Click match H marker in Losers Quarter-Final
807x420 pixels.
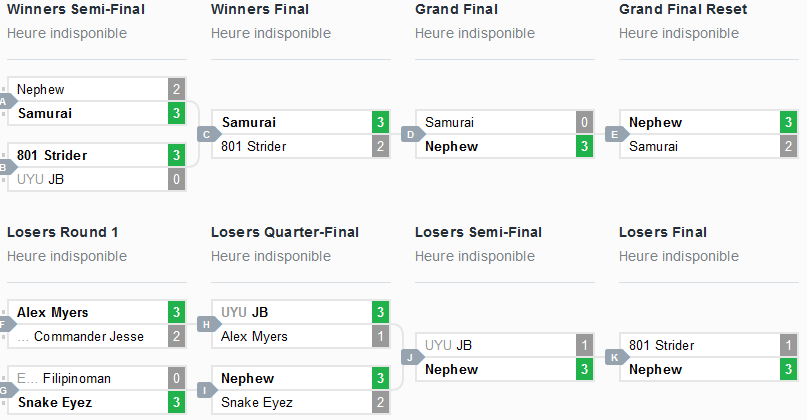(208, 324)
